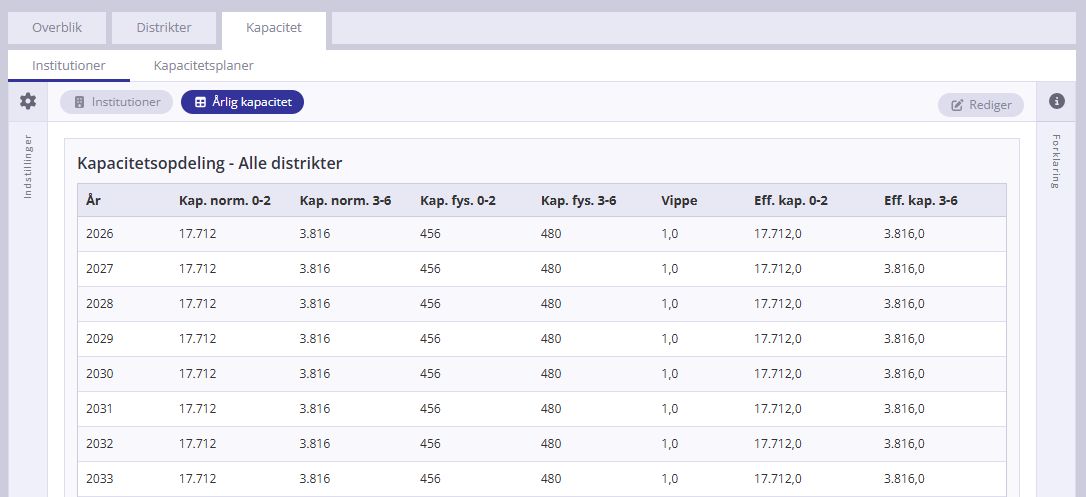Click the År column header

[93, 200]
